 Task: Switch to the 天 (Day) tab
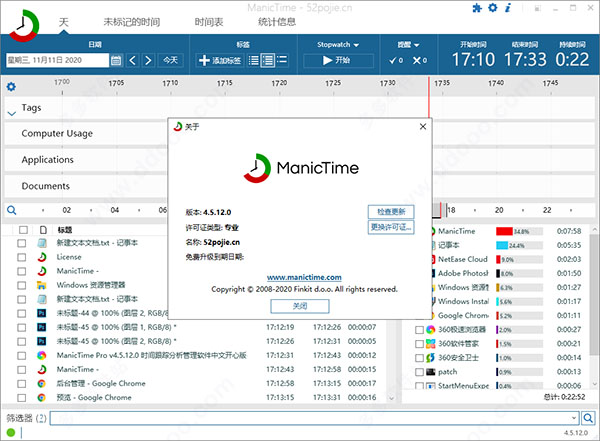[x=64, y=22]
